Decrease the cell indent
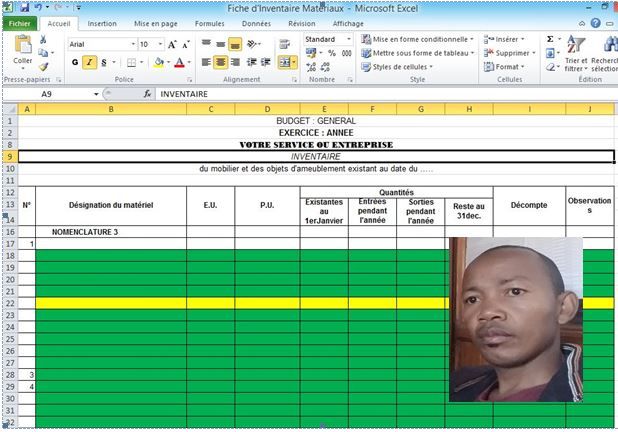The width and height of the screenshot is (618, 432). point(251,62)
